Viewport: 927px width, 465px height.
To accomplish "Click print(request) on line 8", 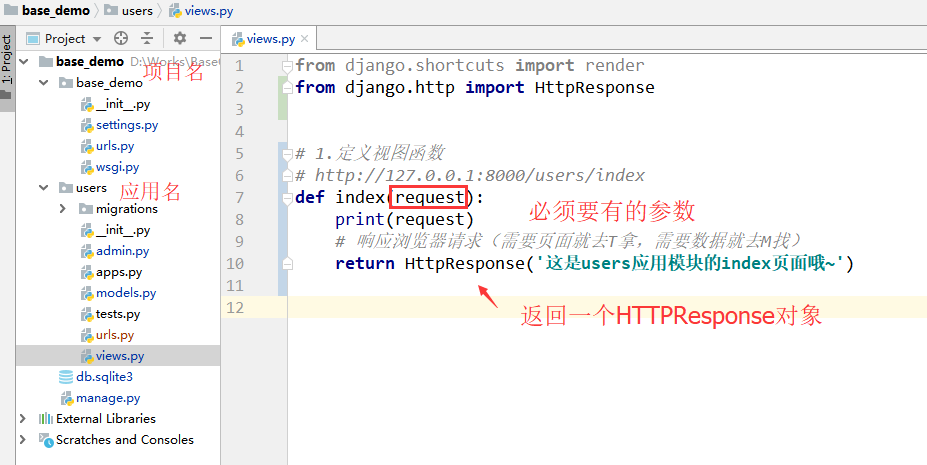I will pyautogui.click(x=405, y=220).
